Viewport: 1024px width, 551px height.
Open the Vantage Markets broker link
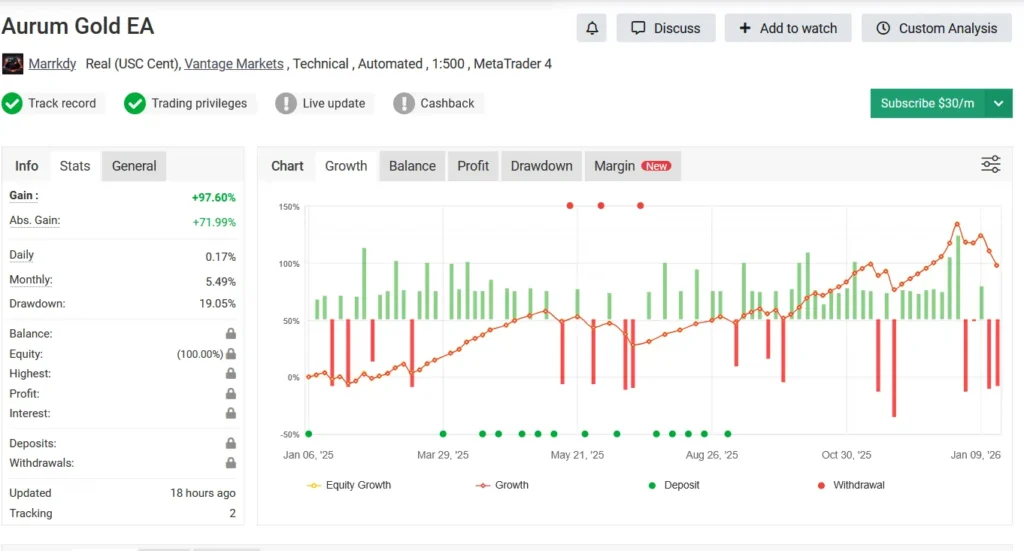pyautogui.click(x=234, y=64)
